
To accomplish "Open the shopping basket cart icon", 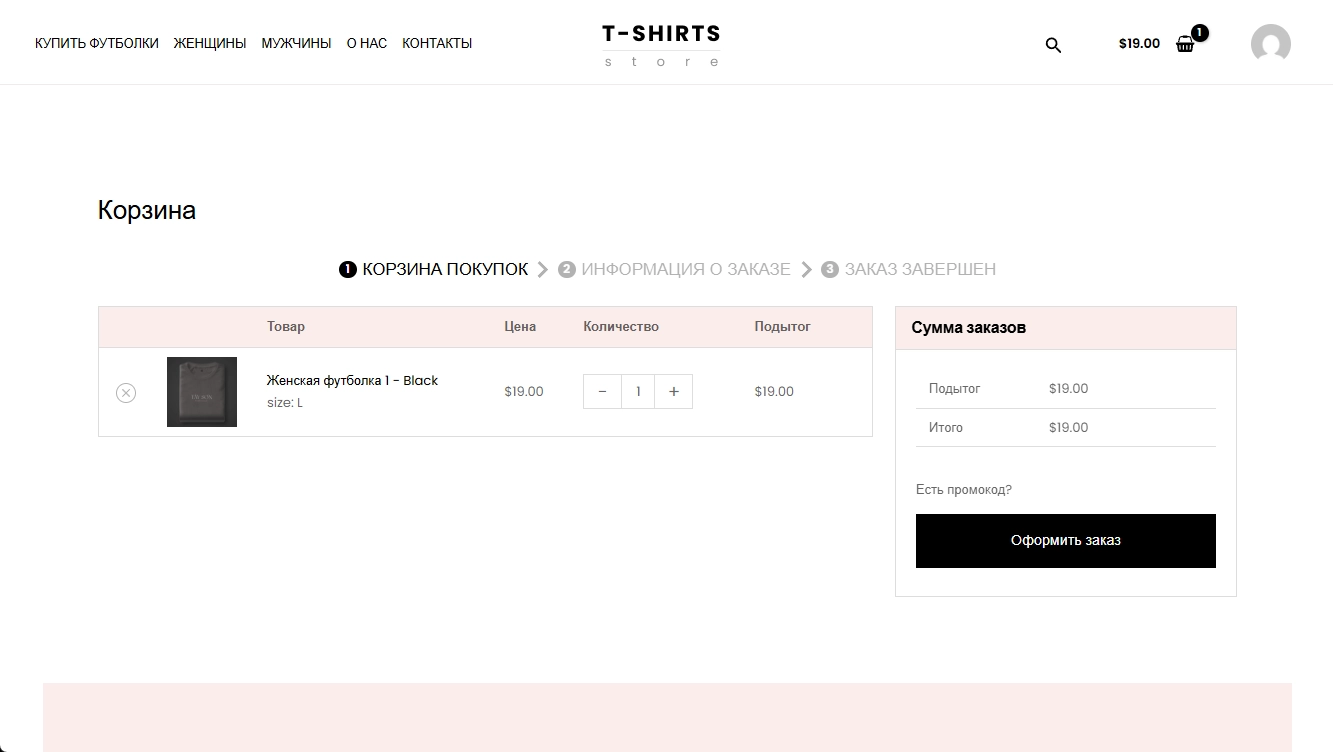I will [x=1185, y=44].
